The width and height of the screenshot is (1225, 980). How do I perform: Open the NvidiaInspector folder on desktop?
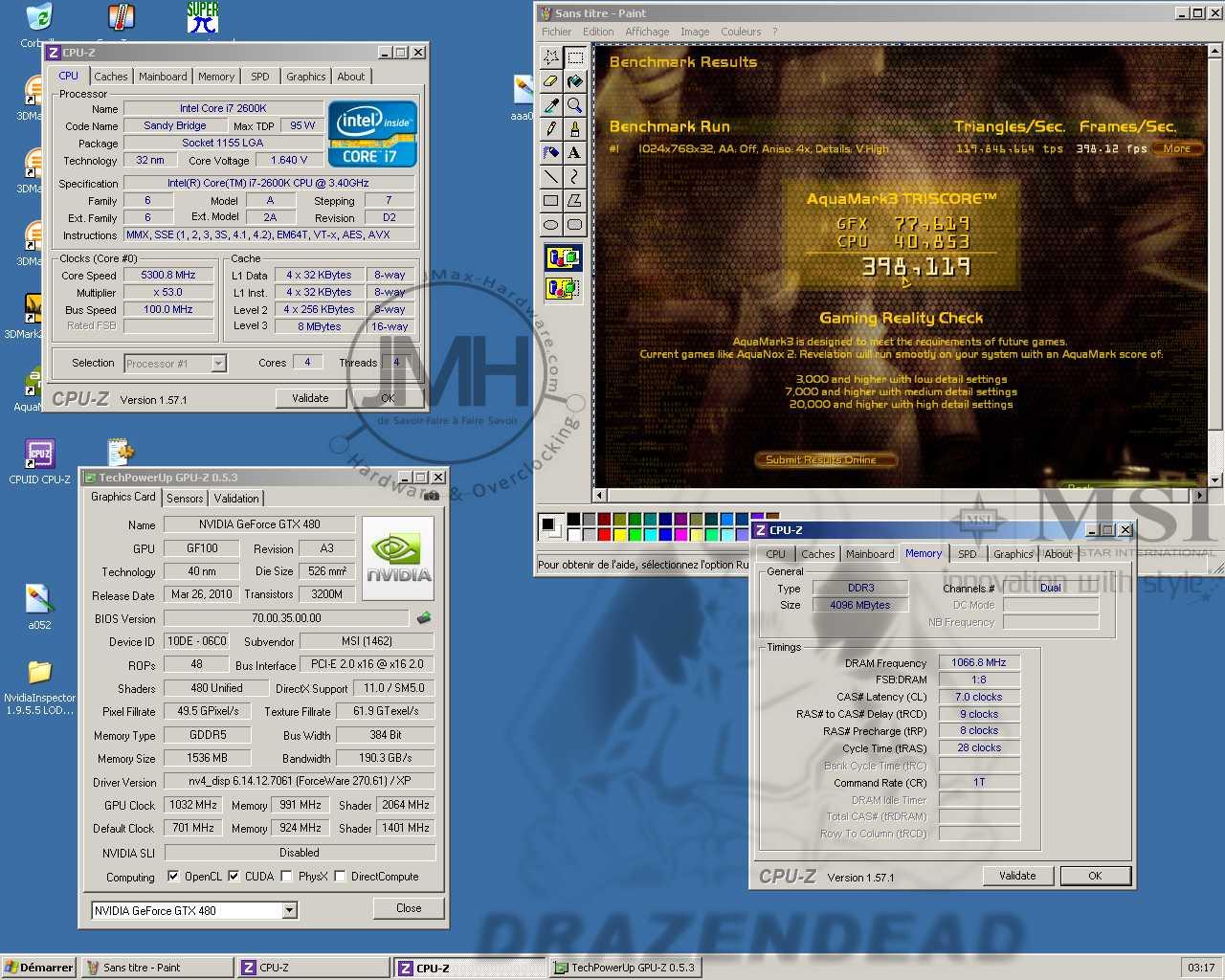[x=39, y=687]
